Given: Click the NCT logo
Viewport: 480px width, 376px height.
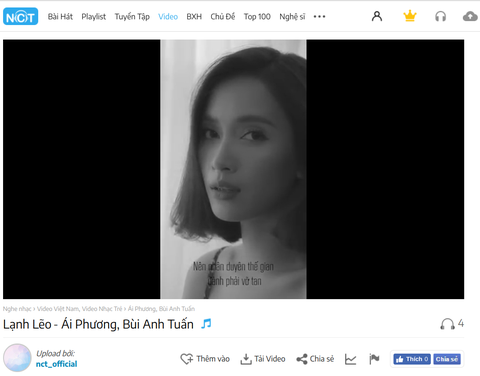Looking at the screenshot, I should 20,16.
